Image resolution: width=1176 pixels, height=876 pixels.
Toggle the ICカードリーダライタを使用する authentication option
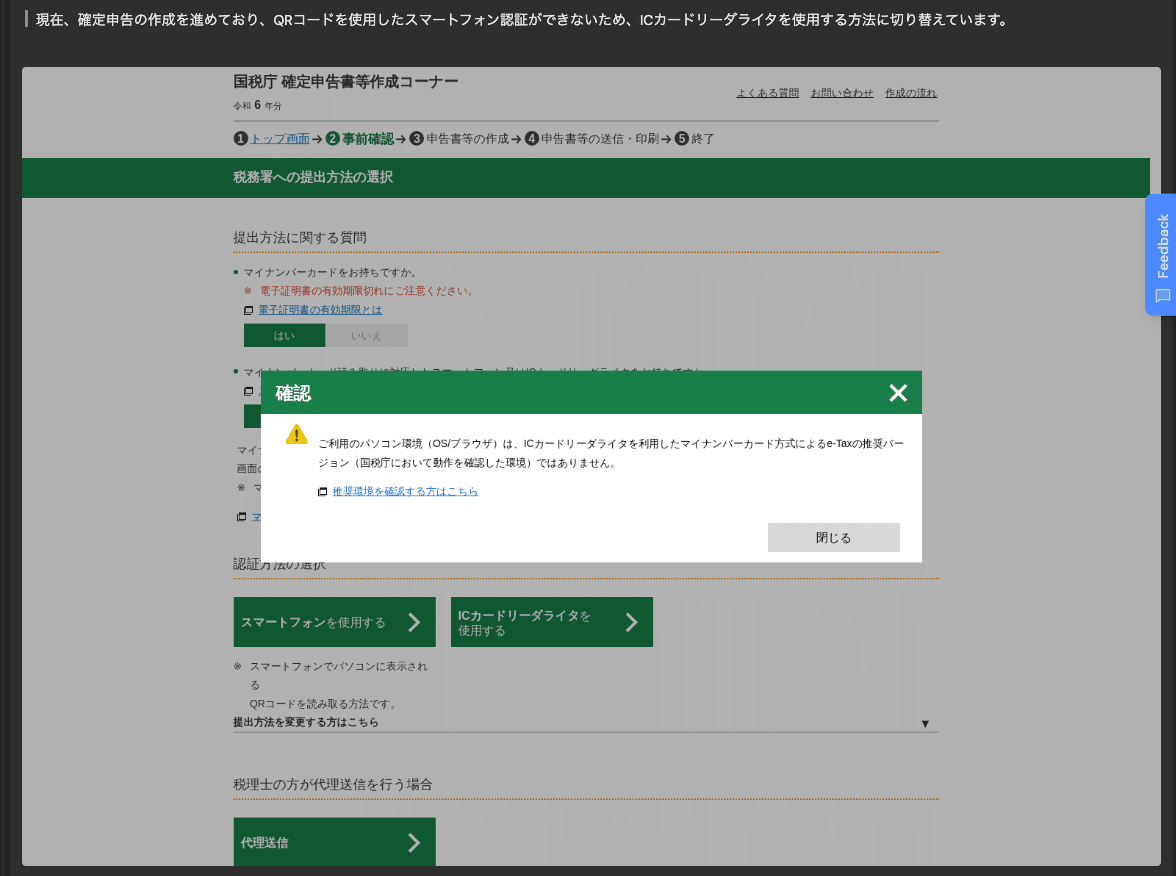552,622
